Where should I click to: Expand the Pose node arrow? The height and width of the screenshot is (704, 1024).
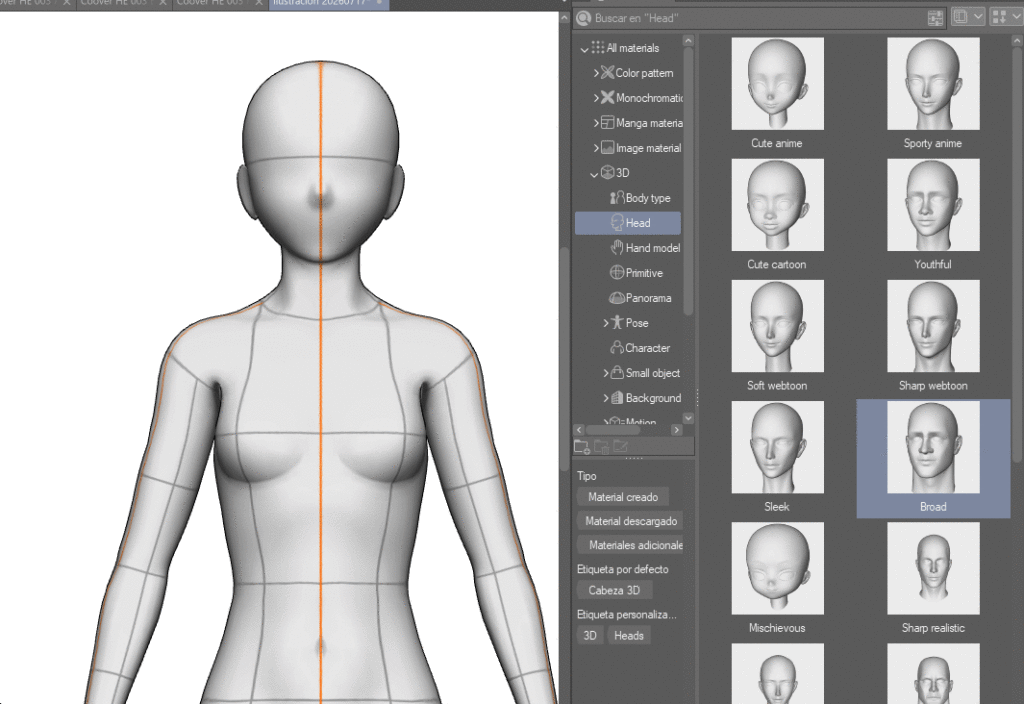click(605, 323)
